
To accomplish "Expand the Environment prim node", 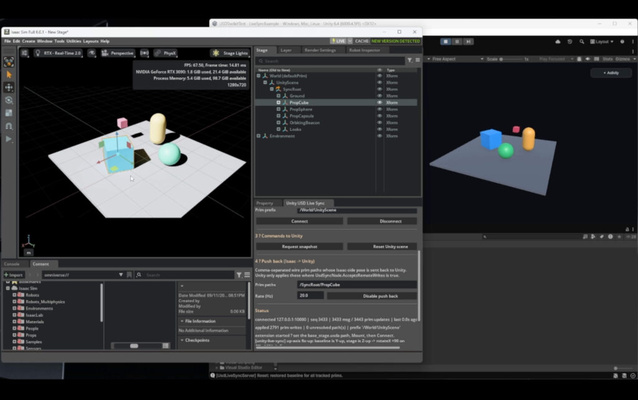I will click(x=259, y=136).
